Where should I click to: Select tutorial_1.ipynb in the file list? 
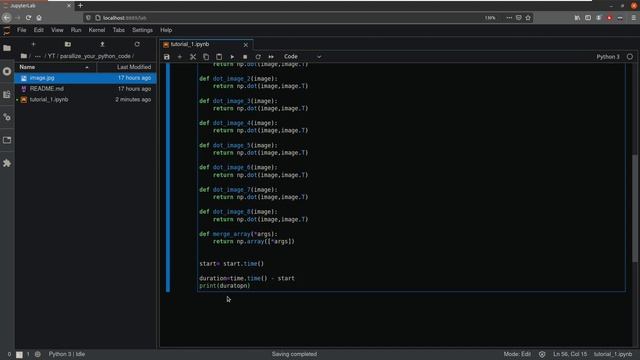point(86,100)
